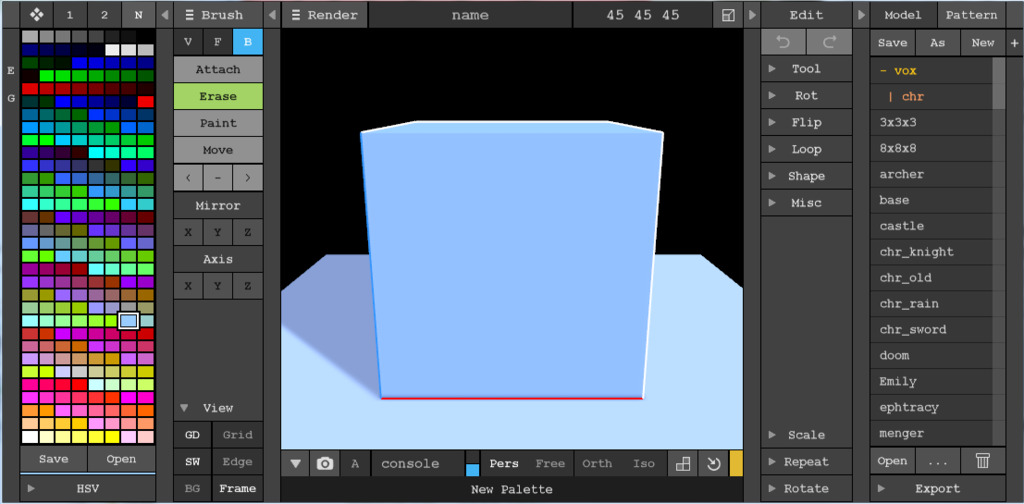Click the undo arrow icon
This screenshot has width=1024, height=504.
tap(784, 42)
